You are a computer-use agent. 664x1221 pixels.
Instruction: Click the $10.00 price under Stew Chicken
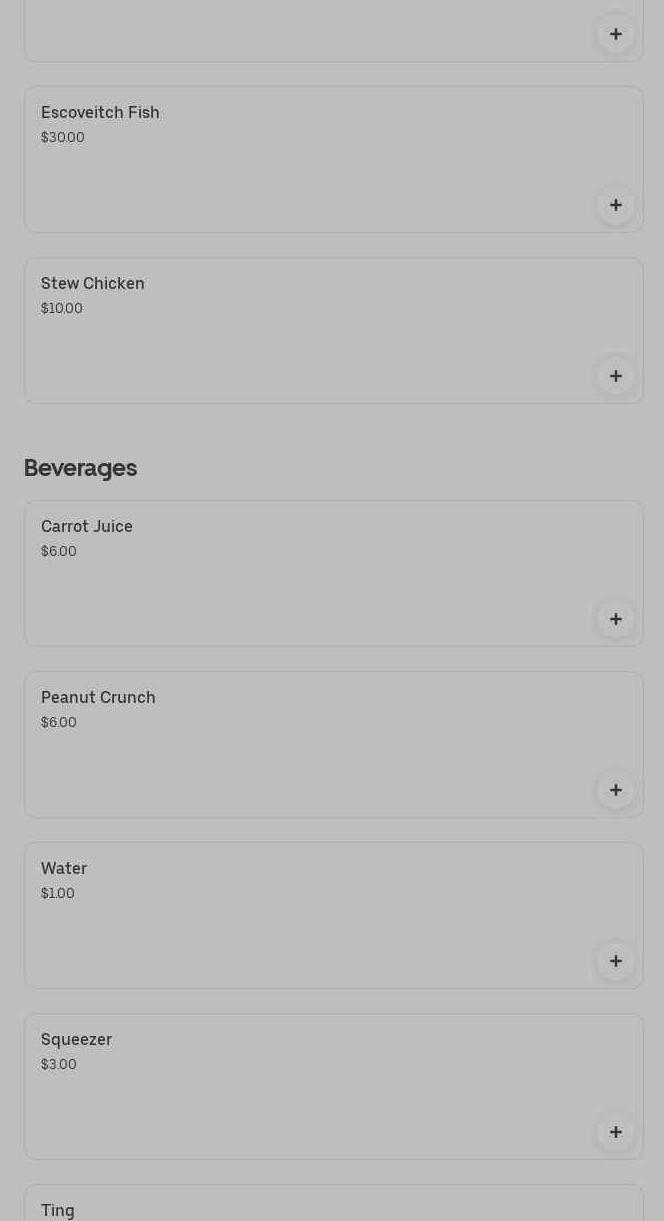point(62,309)
